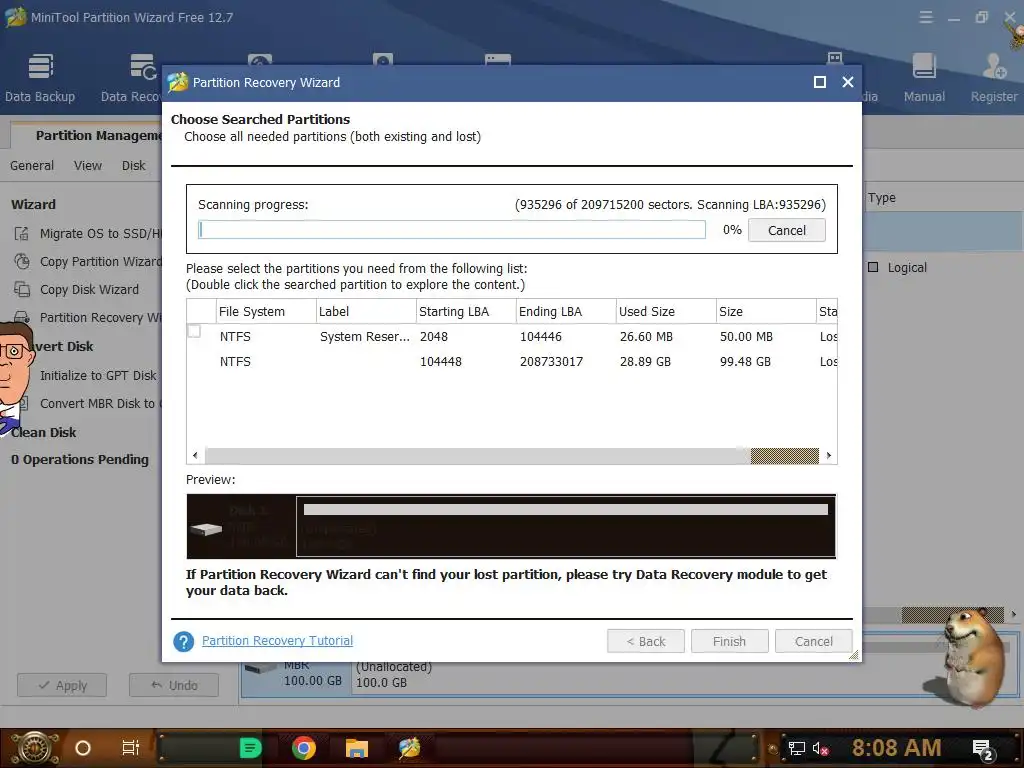The width and height of the screenshot is (1024, 768).
Task: Click the MiniTool icon in the taskbar
Action: point(409,748)
